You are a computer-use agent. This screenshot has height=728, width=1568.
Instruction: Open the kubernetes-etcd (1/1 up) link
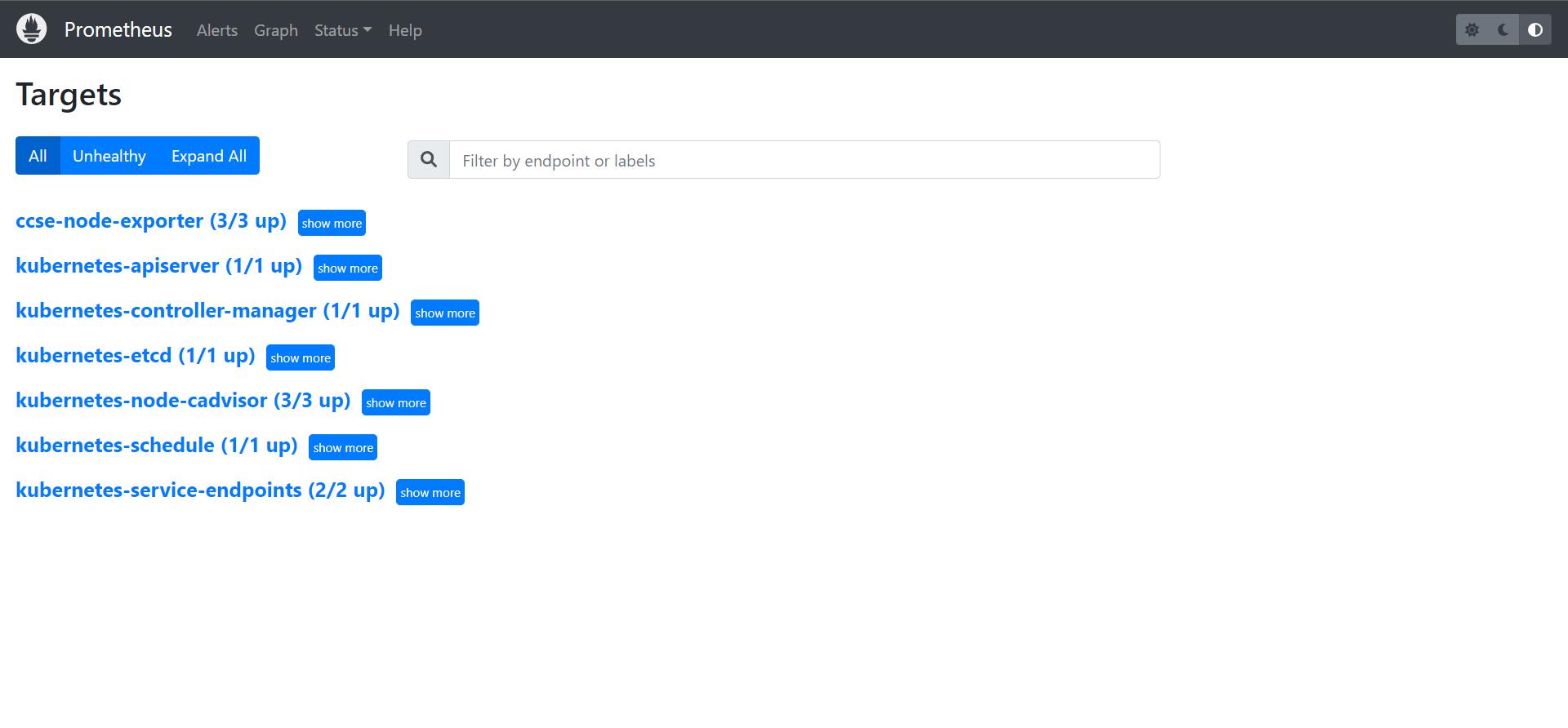pos(136,356)
